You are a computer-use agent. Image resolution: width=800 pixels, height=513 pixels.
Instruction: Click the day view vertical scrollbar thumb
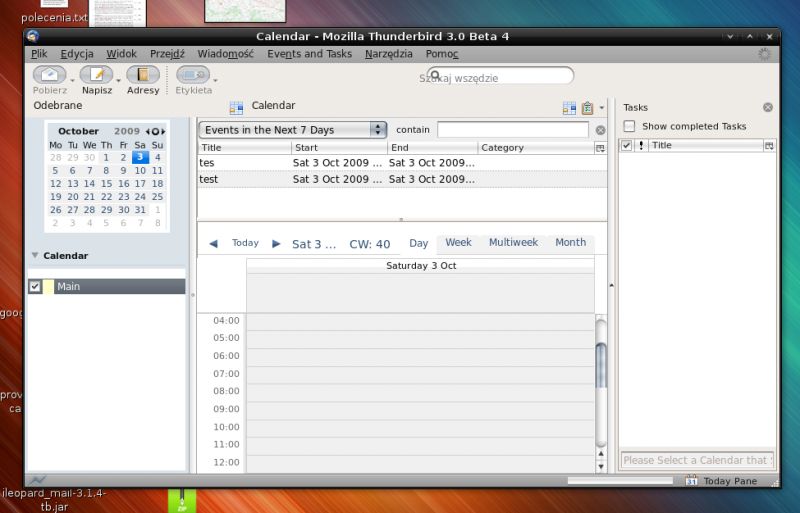tap(601, 365)
